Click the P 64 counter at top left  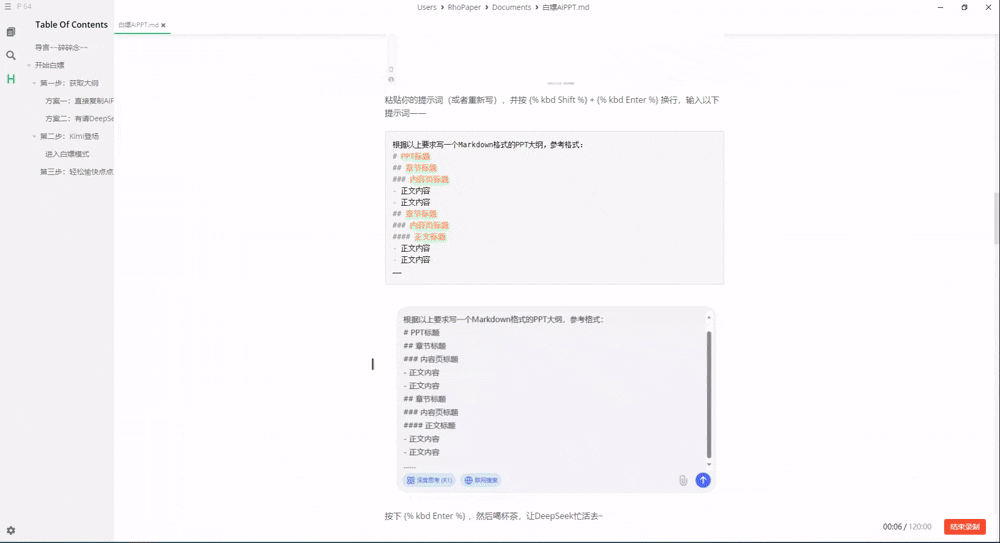(24, 6)
